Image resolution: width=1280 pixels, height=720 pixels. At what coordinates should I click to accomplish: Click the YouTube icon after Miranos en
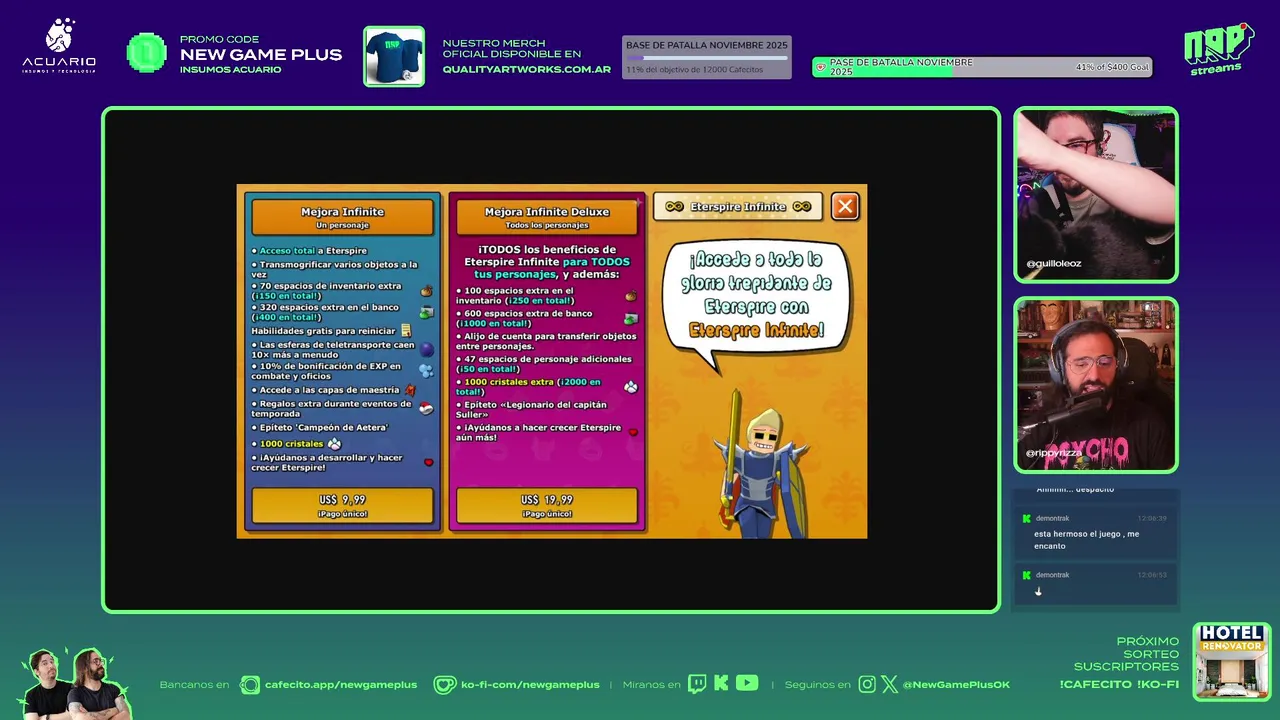click(x=747, y=684)
